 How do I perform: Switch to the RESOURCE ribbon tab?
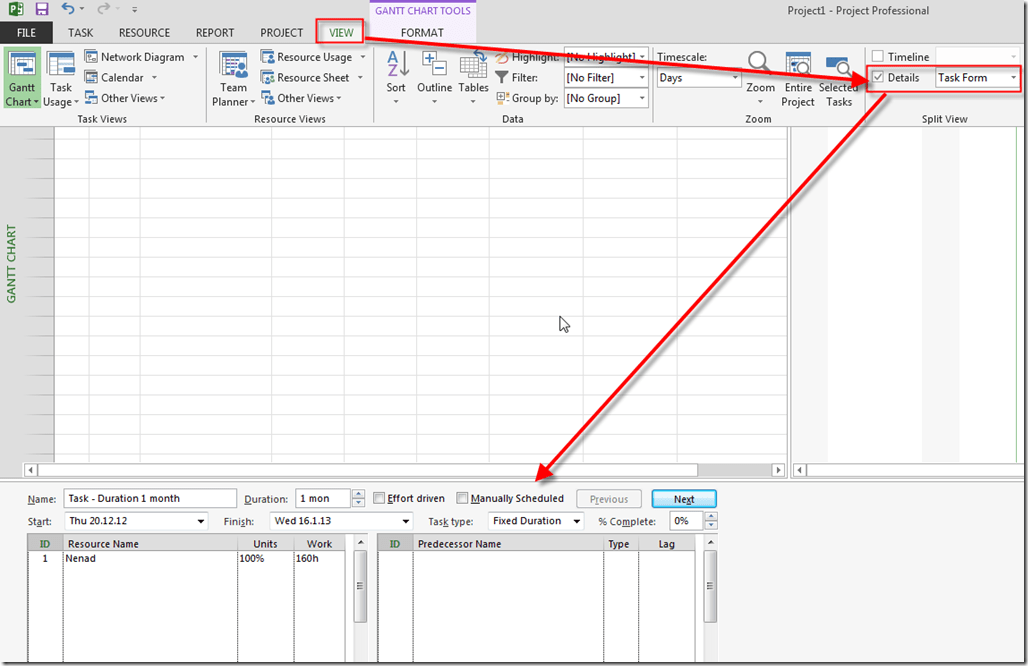click(144, 33)
